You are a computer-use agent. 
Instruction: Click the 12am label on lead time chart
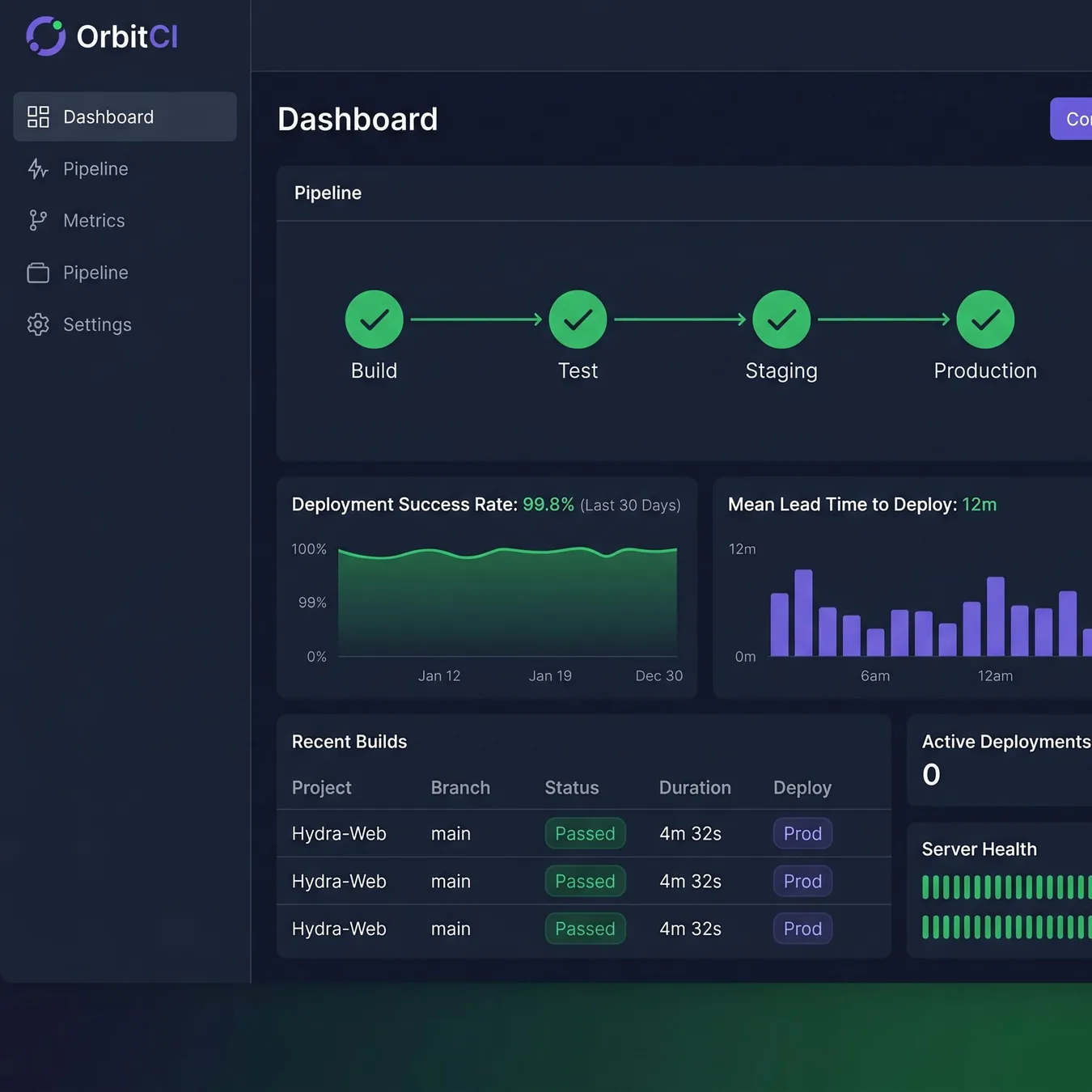pyautogui.click(x=995, y=676)
